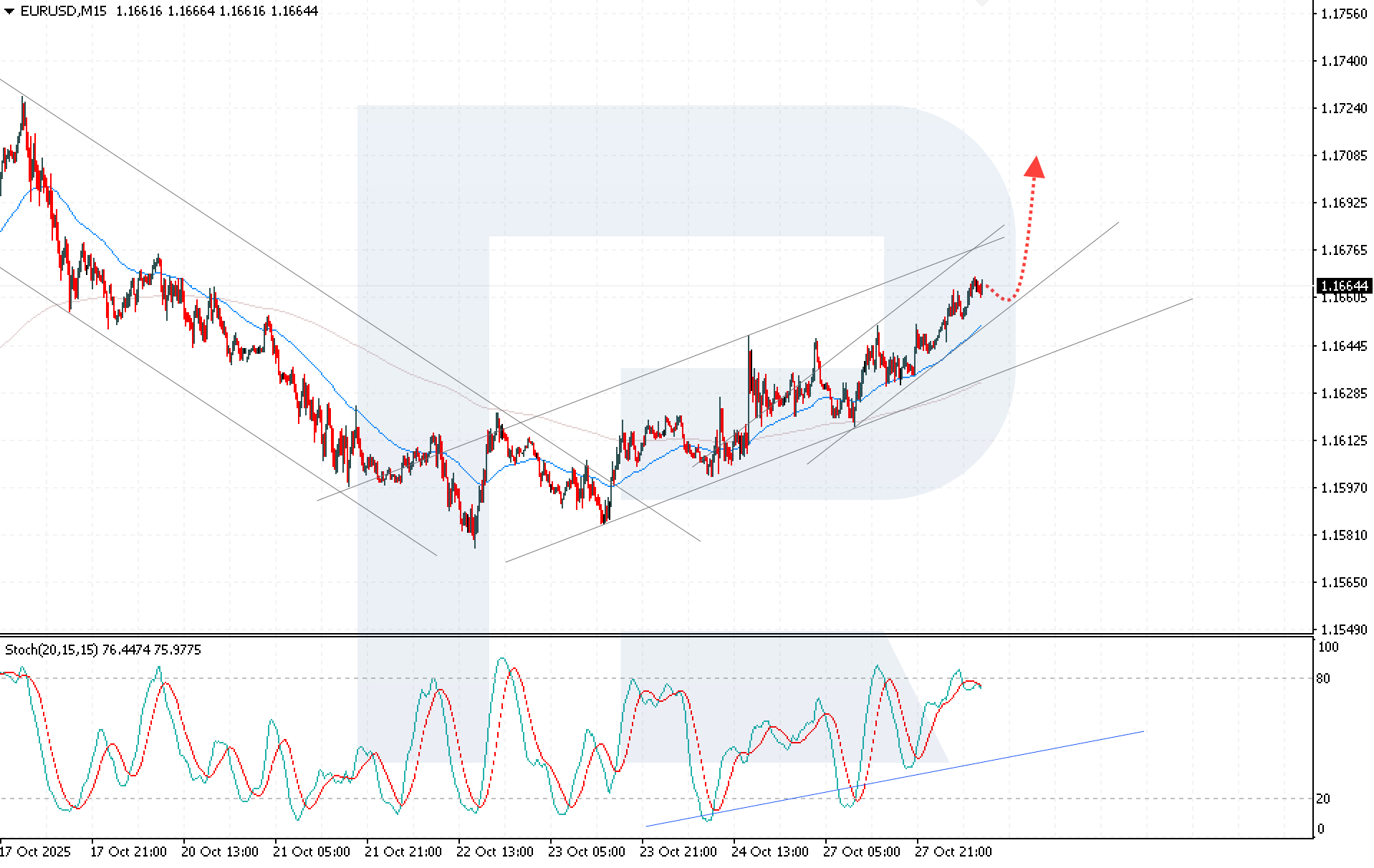This screenshot has width=1374, height=868.
Task: Click the Stochastic main value 76.4474
Action: [x=126, y=650]
